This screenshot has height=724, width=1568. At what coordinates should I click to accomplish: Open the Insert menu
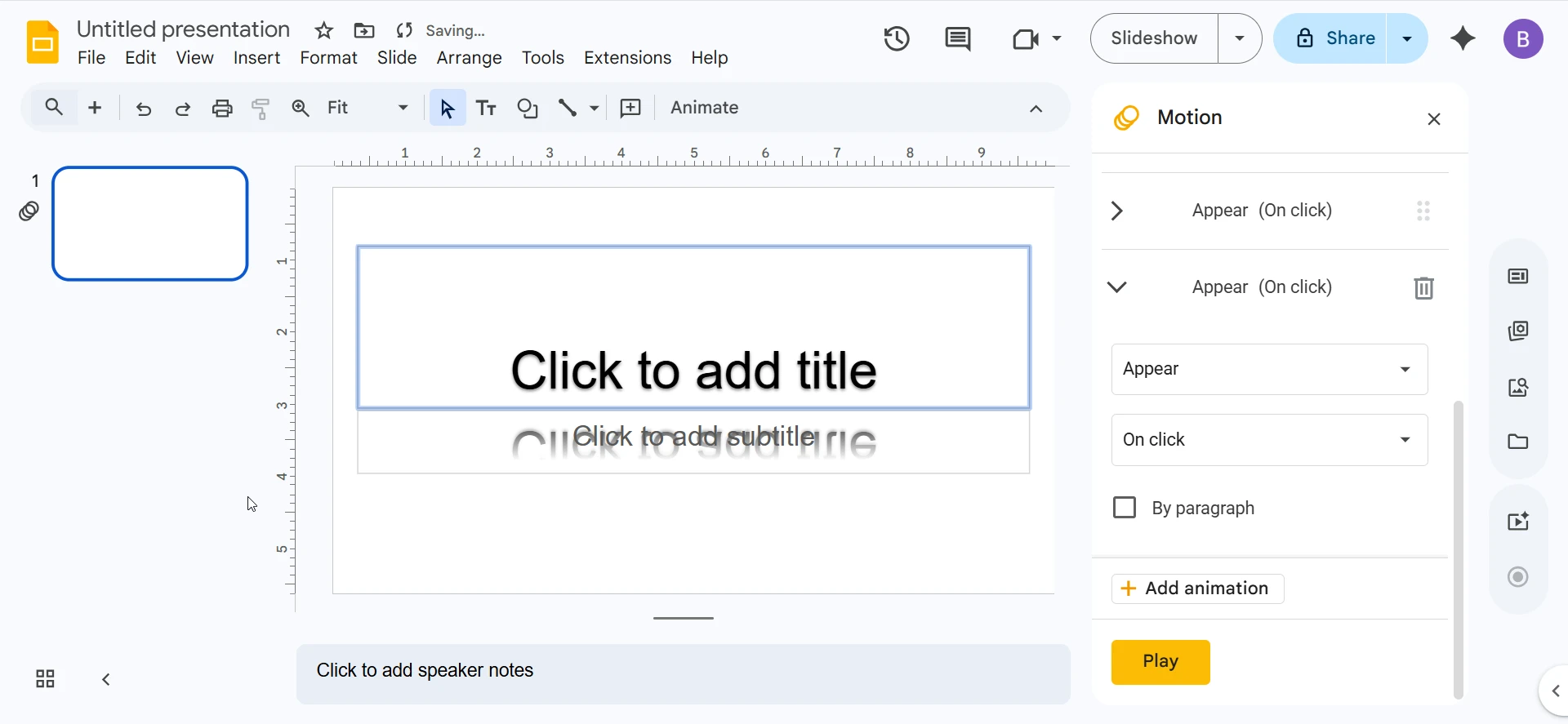[x=256, y=58]
